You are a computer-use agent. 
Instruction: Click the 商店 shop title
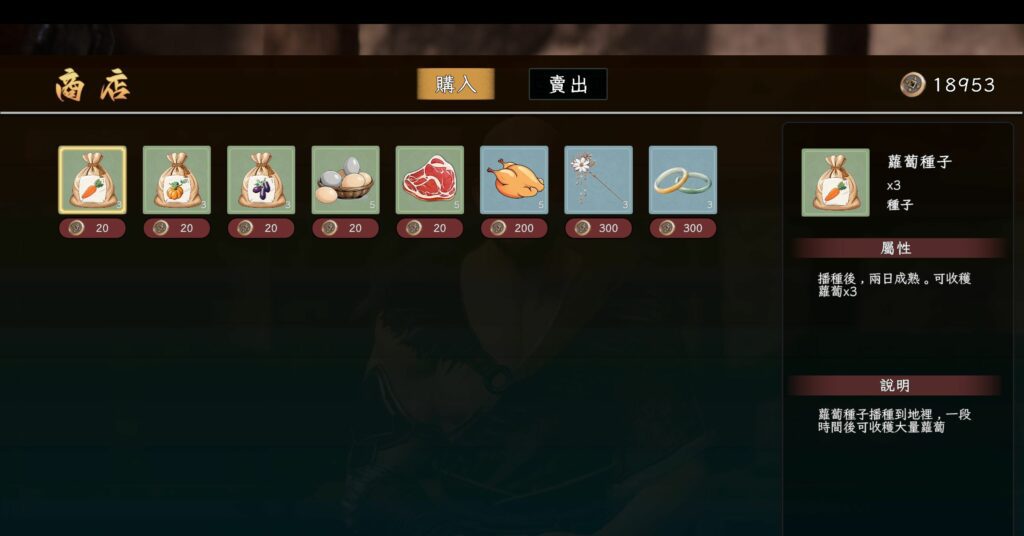click(x=93, y=86)
